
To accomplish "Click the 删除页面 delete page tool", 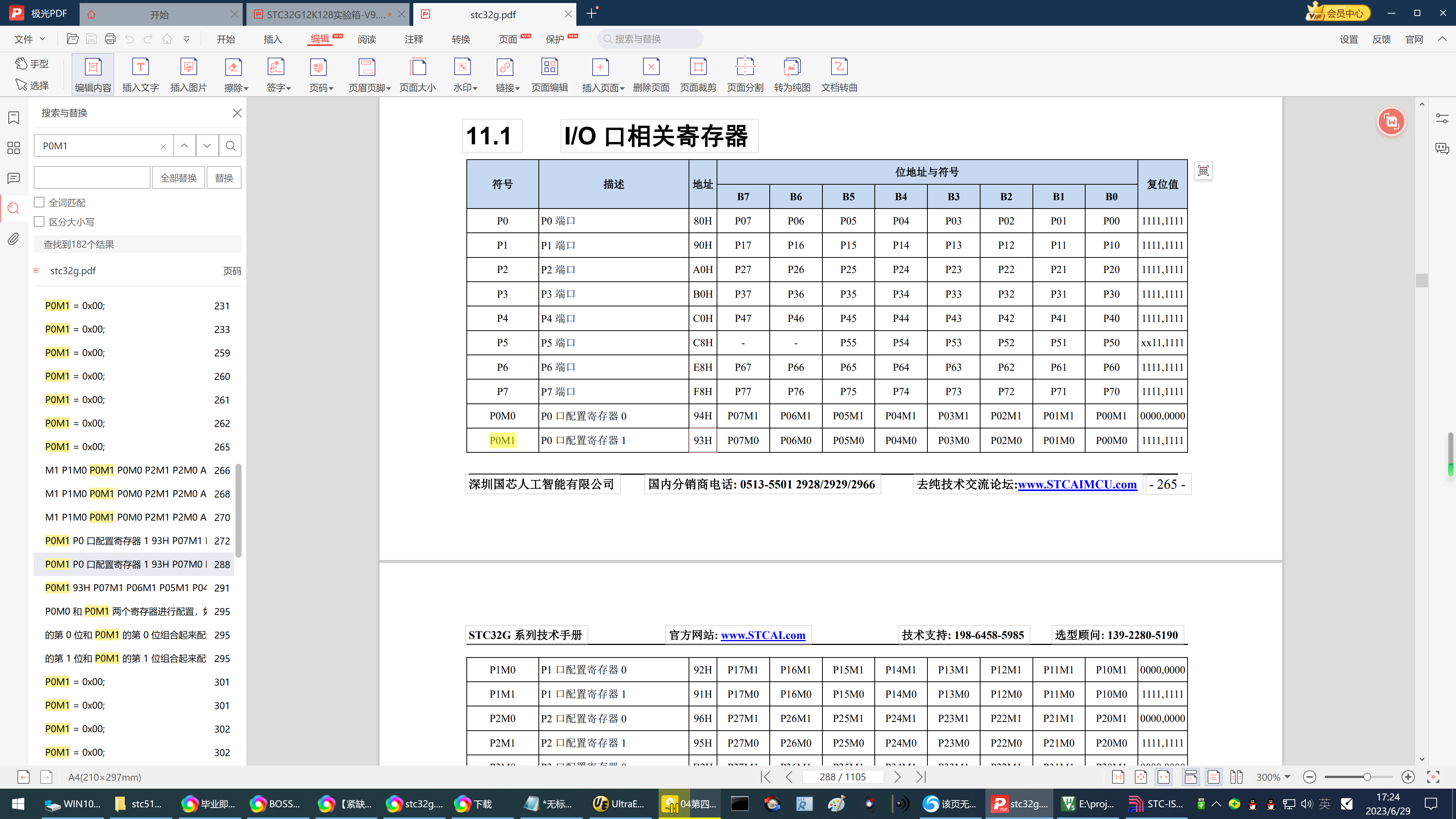I will [x=651, y=75].
